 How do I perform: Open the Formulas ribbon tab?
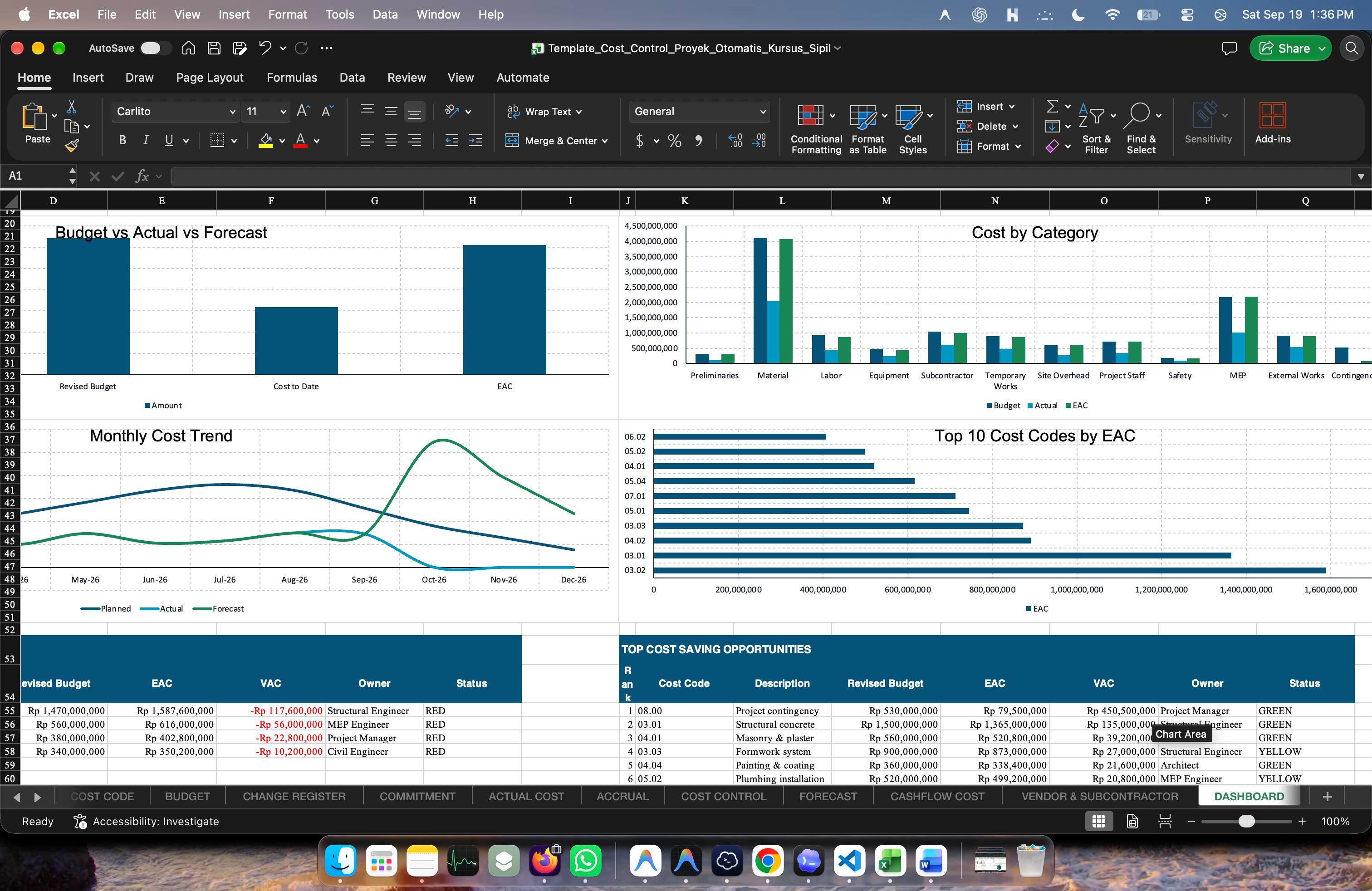pyautogui.click(x=292, y=78)
